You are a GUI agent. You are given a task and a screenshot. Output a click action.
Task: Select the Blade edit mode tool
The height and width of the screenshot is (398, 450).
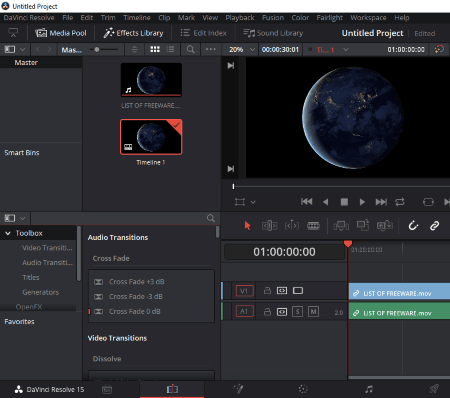point(313,226)
